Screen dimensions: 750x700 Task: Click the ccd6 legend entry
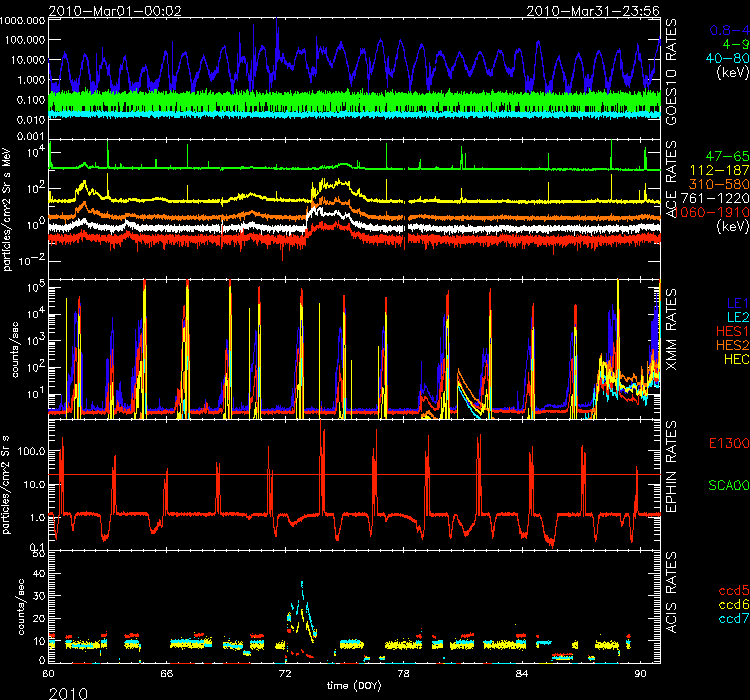coord(734,604)
